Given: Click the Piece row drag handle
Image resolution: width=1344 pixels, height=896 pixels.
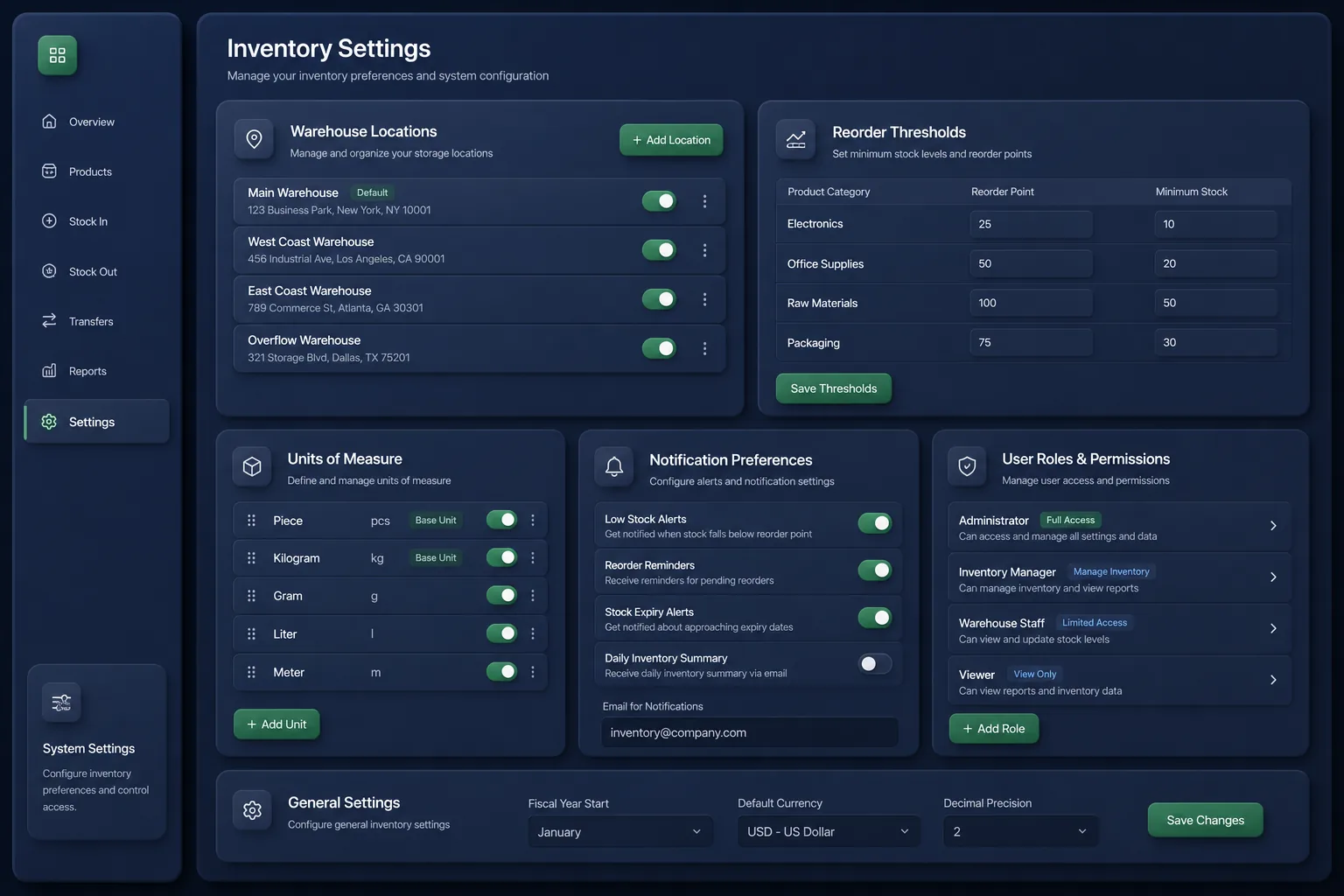Looking at the screenshot, I should 251,521.
